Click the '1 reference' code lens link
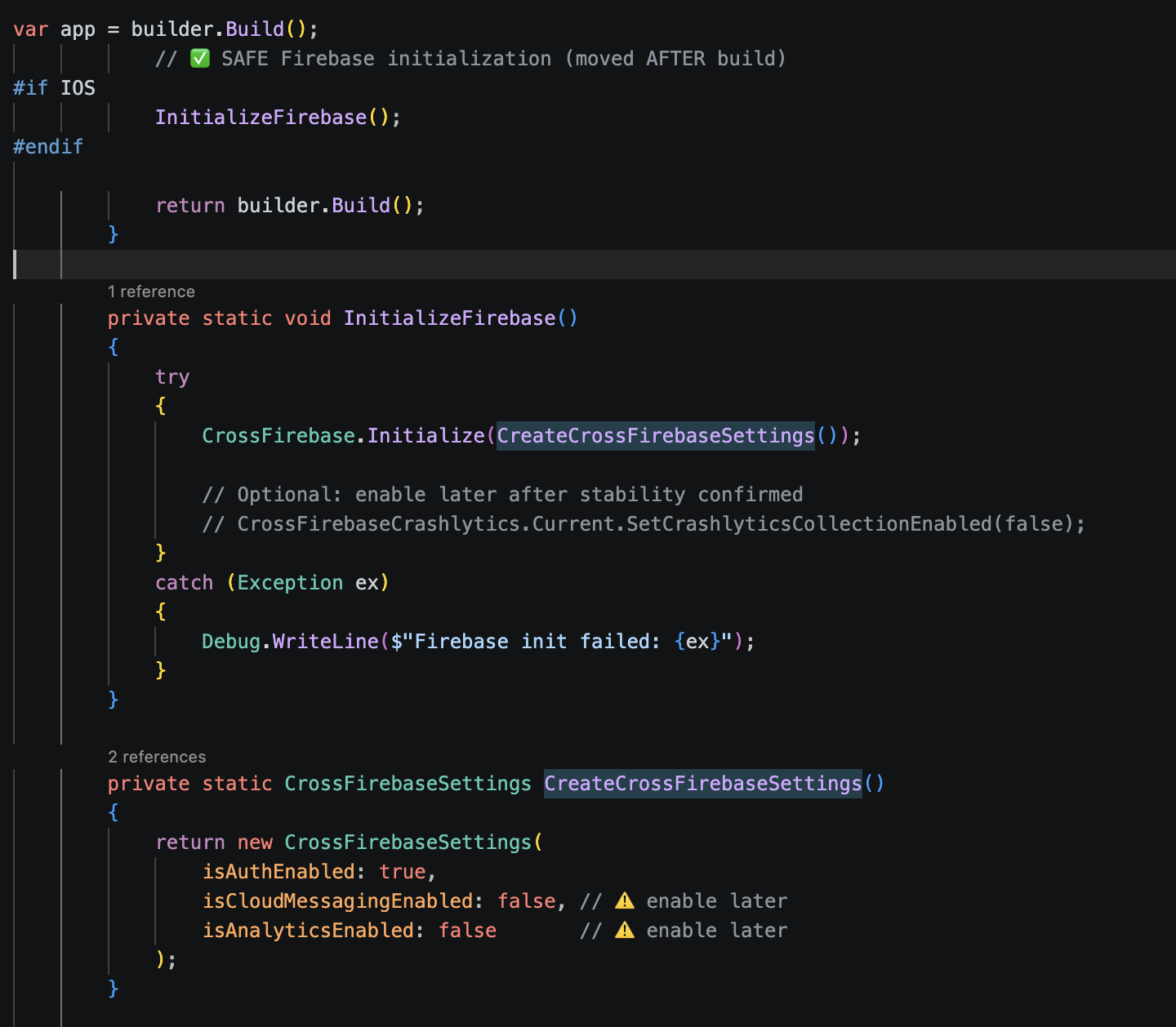Image resolution: width=1176 pixels, height=1027 pixels. pyautogui.click(x=151, y=291)
